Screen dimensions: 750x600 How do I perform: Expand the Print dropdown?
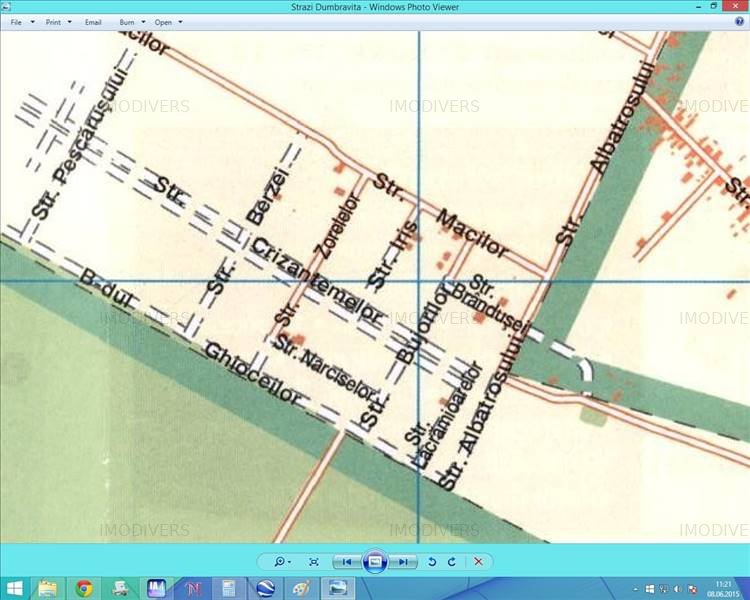[58, 21]
